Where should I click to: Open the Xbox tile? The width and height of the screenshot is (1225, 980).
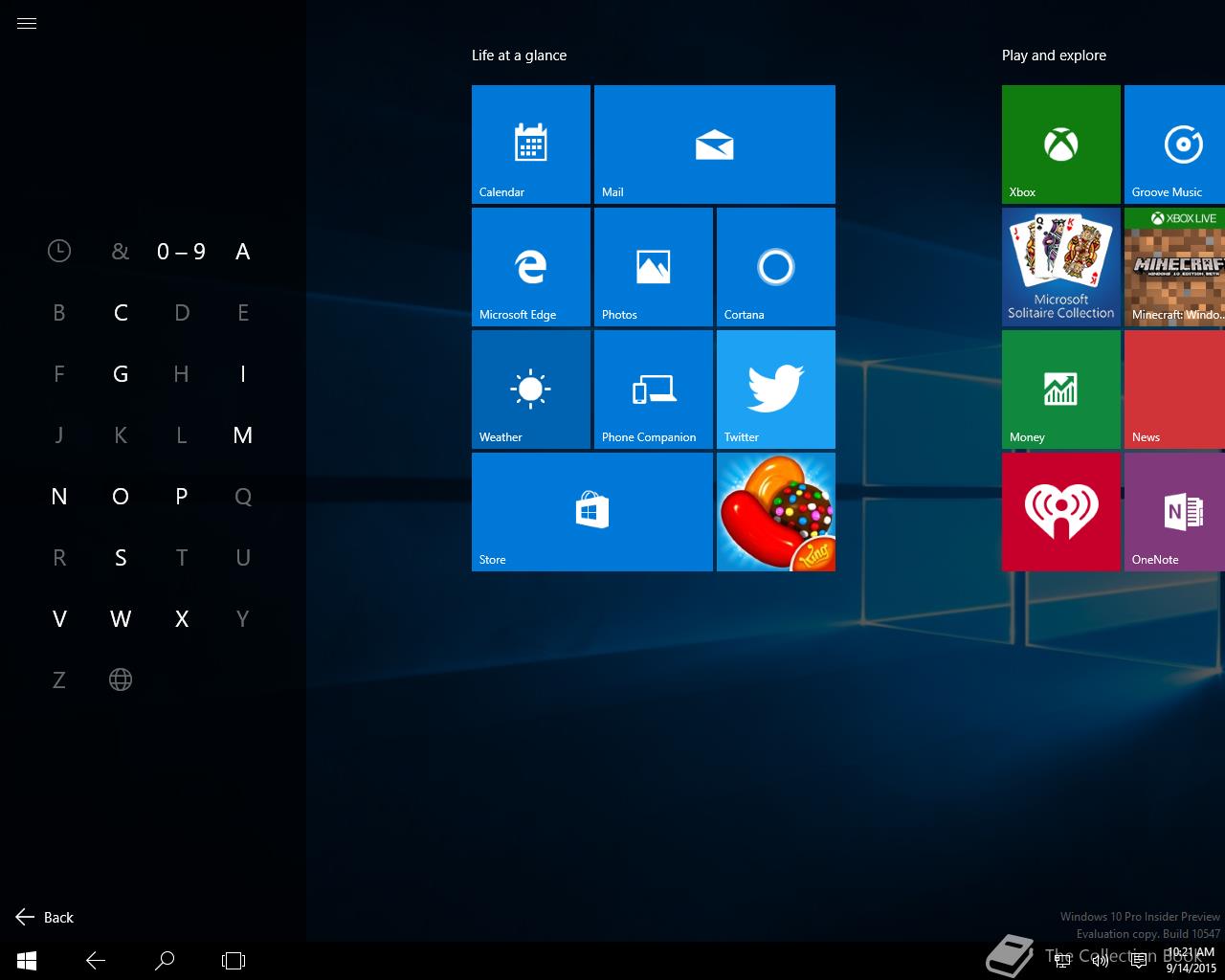[1061, 145]
